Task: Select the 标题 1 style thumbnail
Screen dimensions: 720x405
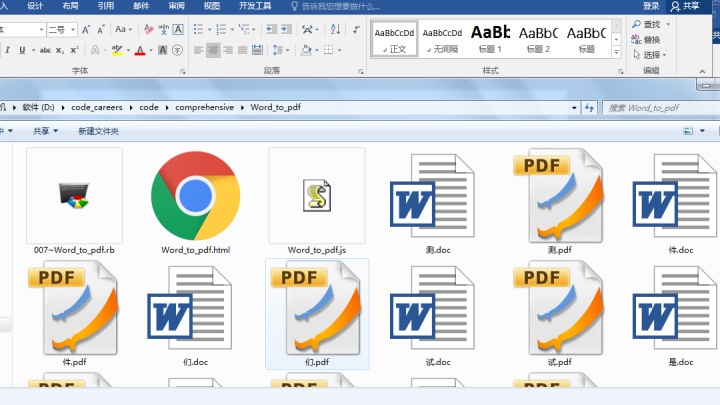Action: [490, 38]
